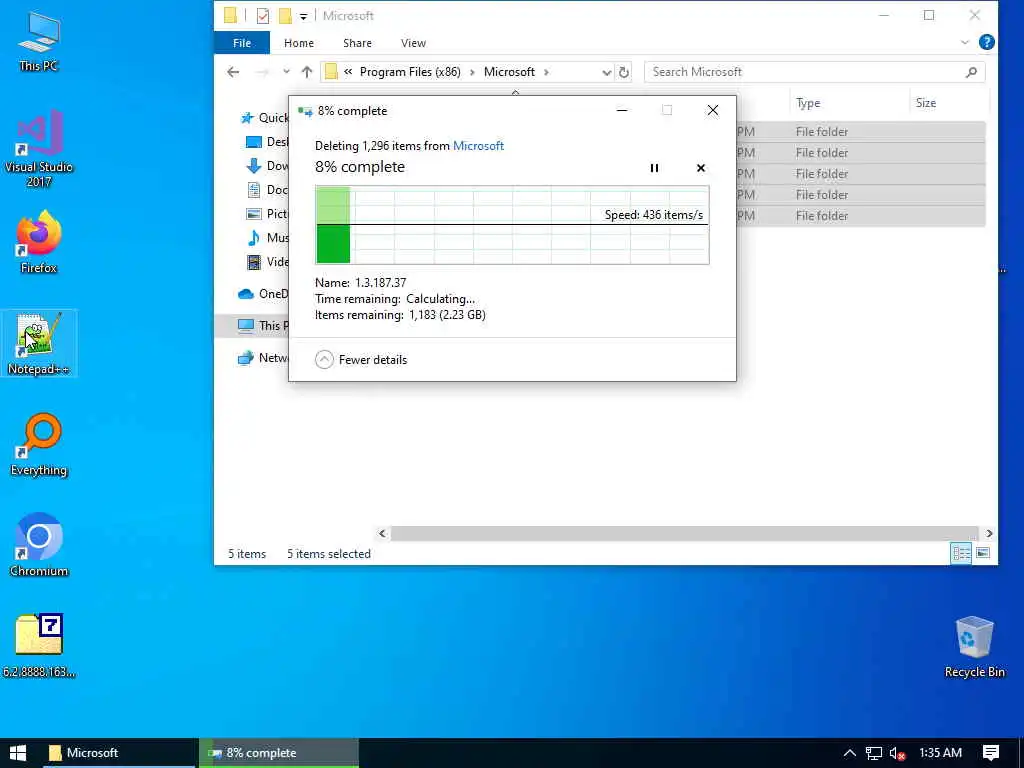Open the Recycle Bin desktop icon
The image size is (1024, 768).
974,647
